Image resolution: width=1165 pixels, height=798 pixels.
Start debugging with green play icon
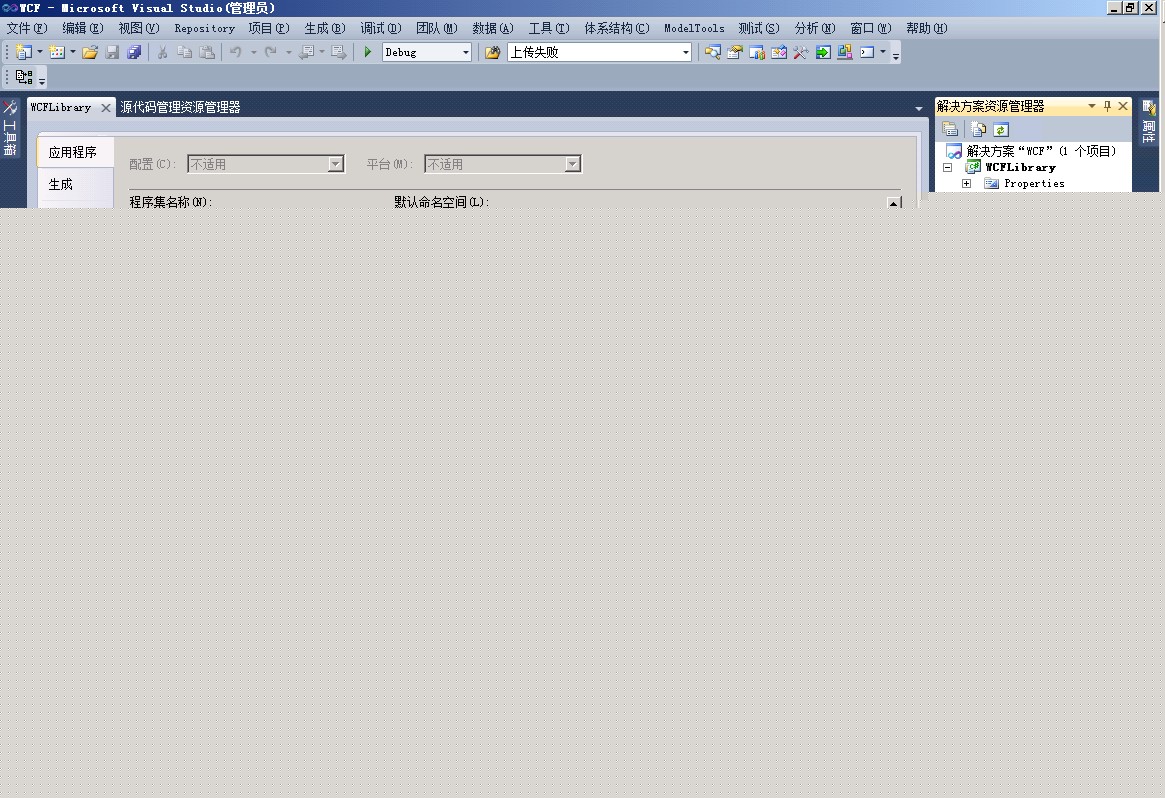(367, 52)
